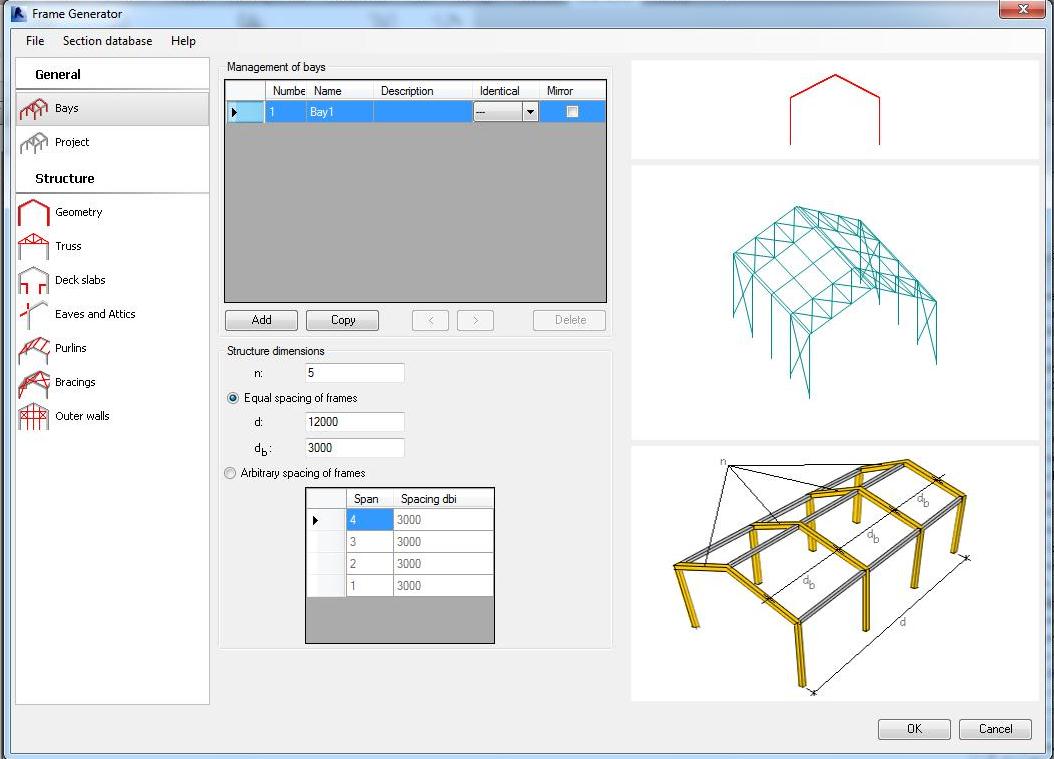The width and height of the screenshot is (1054, 759).
Task: Click the n value input field
Action: tap(354, 373)
